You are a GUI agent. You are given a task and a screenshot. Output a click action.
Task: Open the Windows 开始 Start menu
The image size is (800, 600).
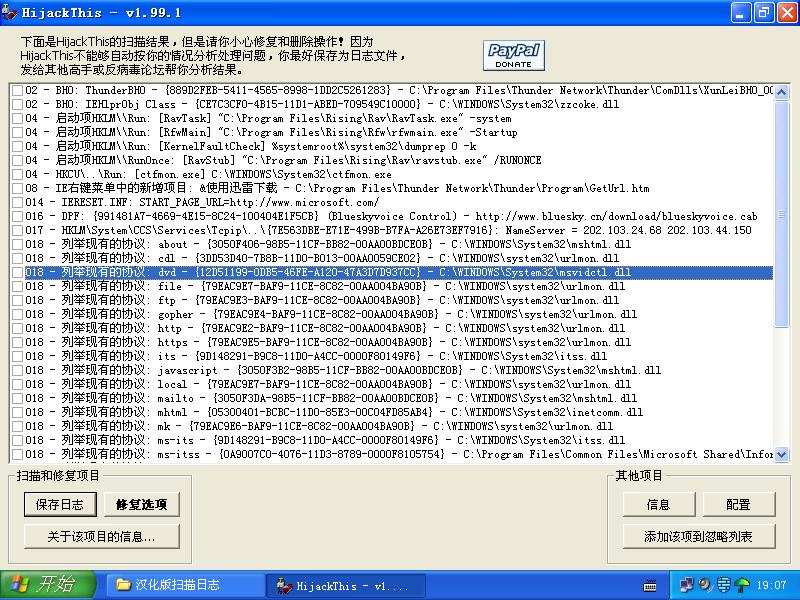coord(48,585)
